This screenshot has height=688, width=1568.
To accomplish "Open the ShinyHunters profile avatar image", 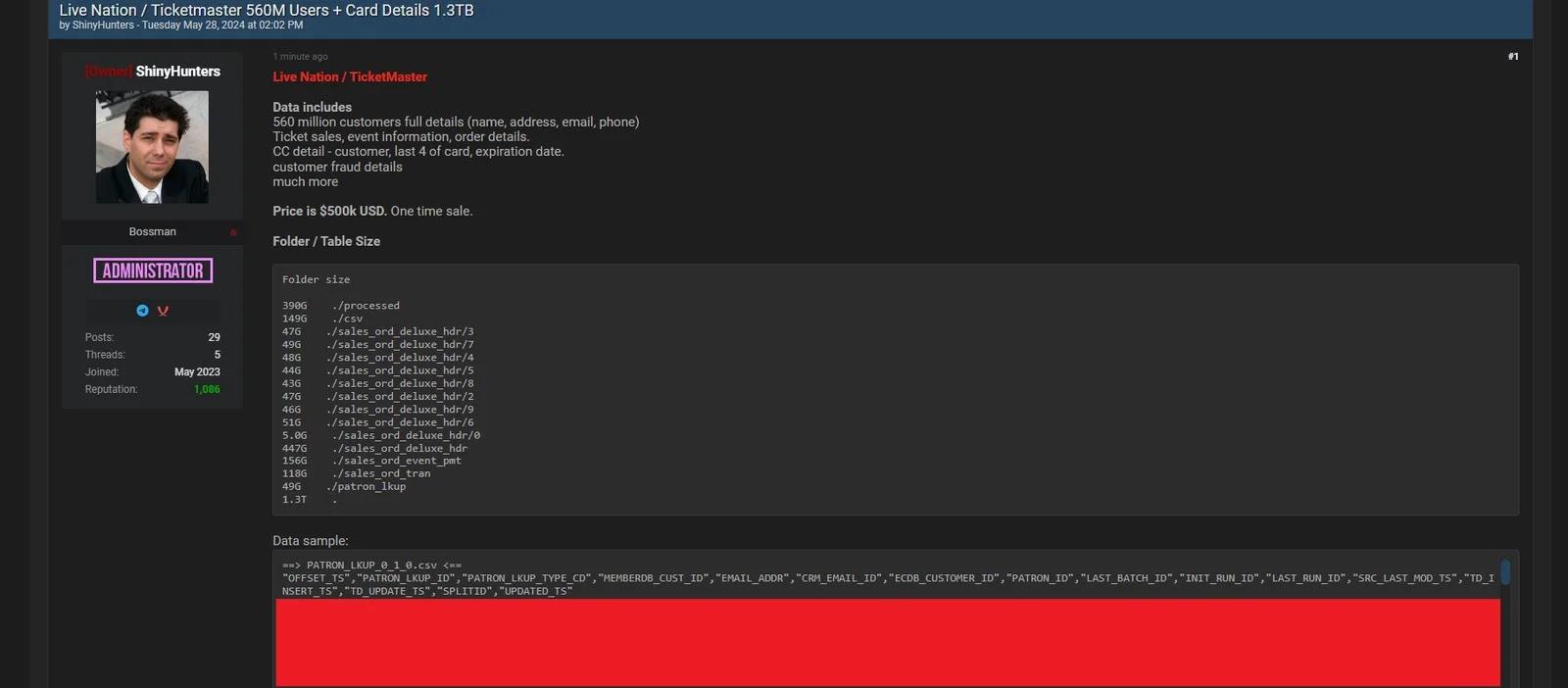I will click(x=152, y=147).
